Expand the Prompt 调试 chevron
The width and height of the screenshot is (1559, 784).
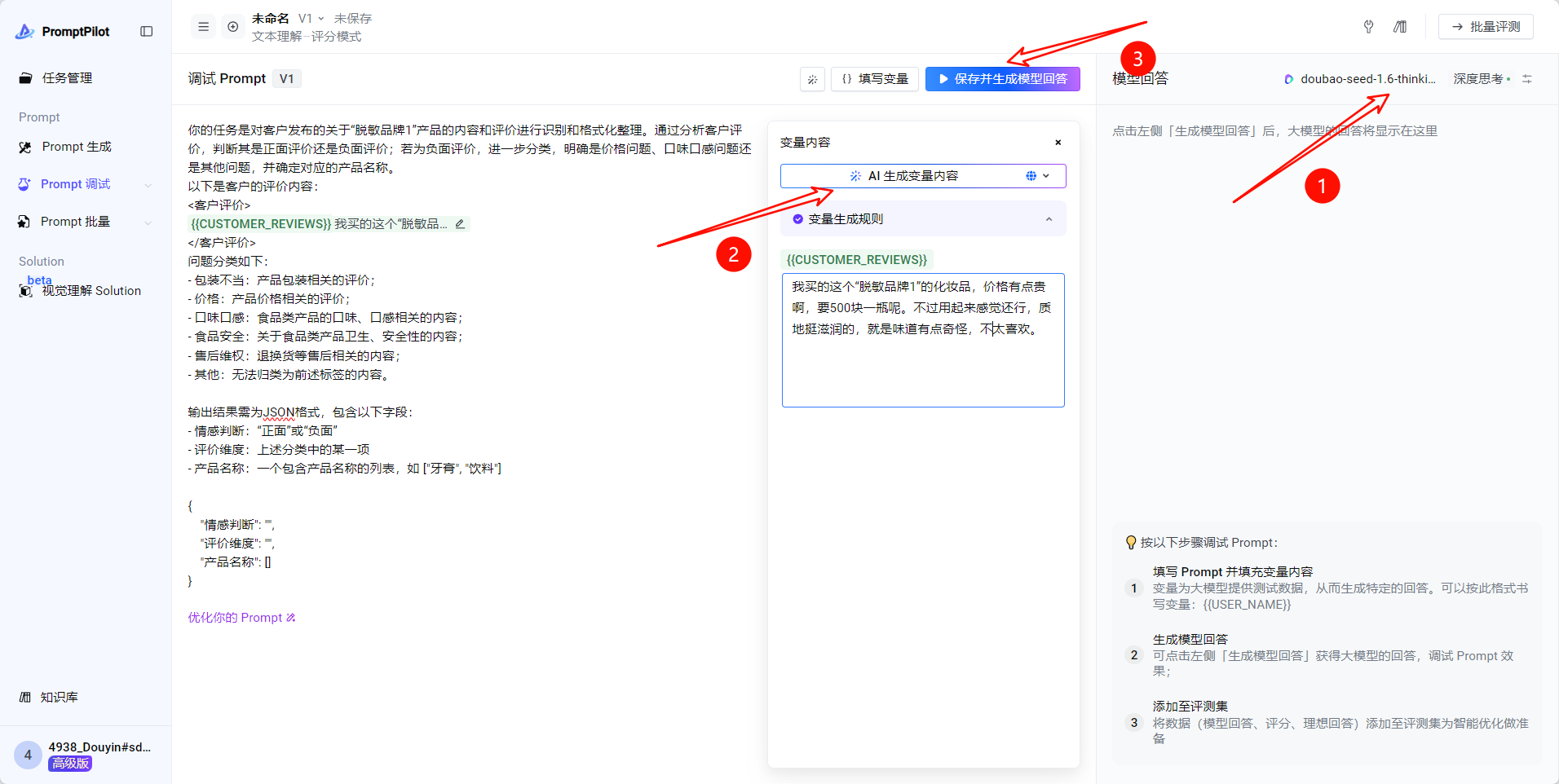click(148, 185)
